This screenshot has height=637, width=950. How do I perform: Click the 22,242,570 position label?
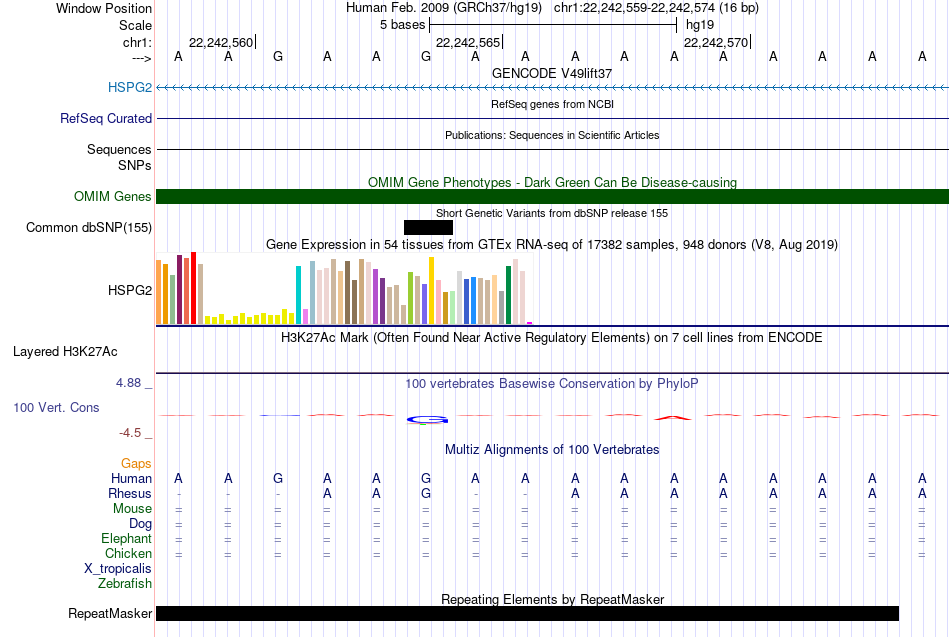tap(716, 42)
